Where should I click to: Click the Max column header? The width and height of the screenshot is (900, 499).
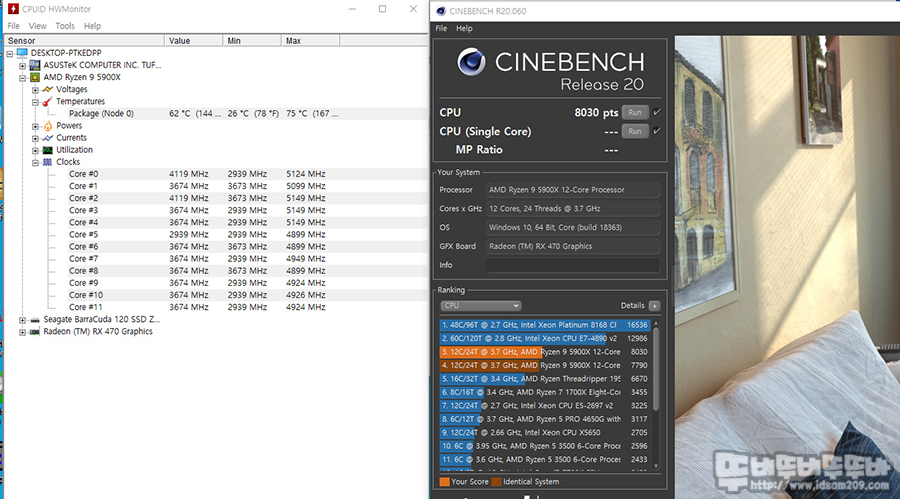[311, 41]
